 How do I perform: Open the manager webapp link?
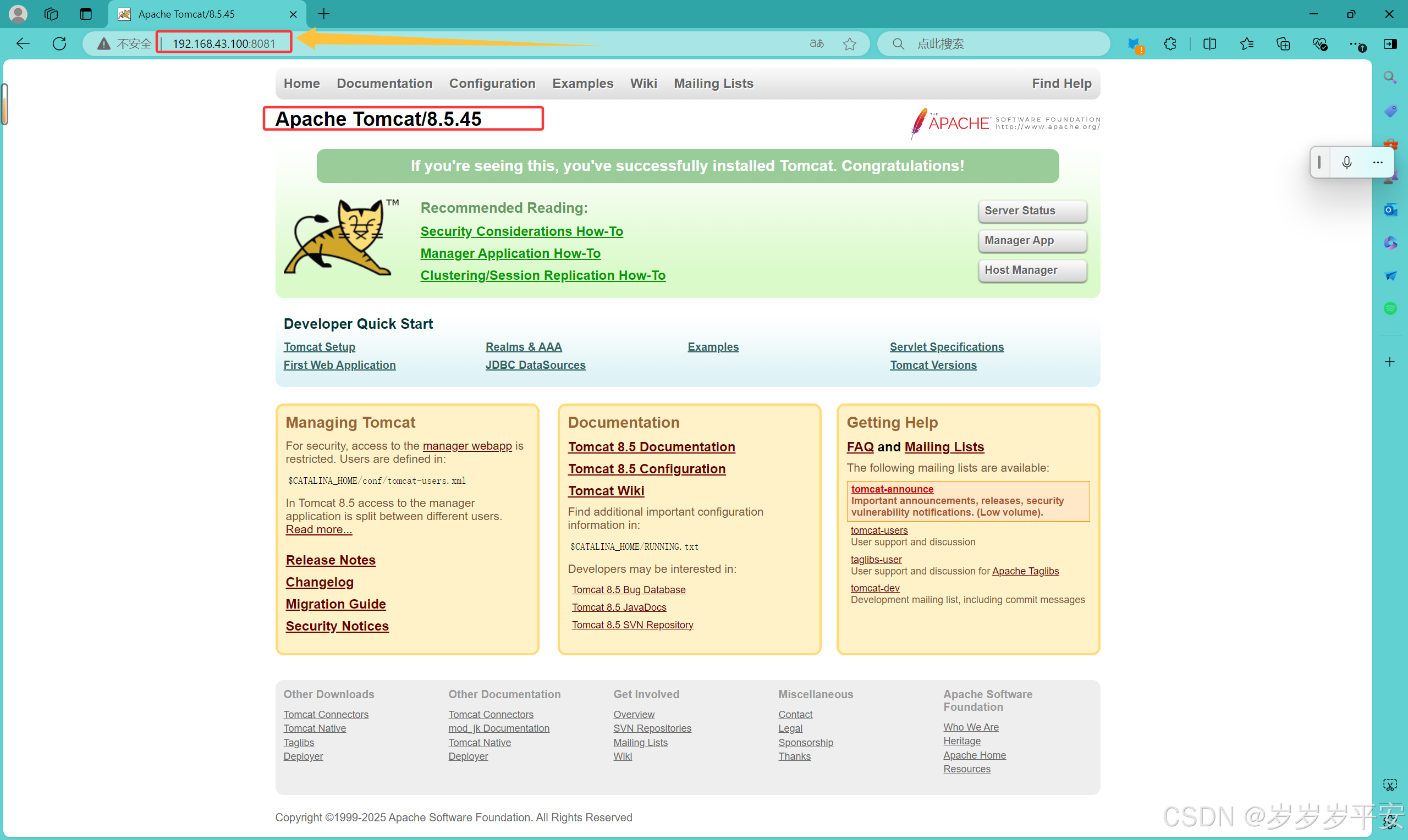click(467, 446)
